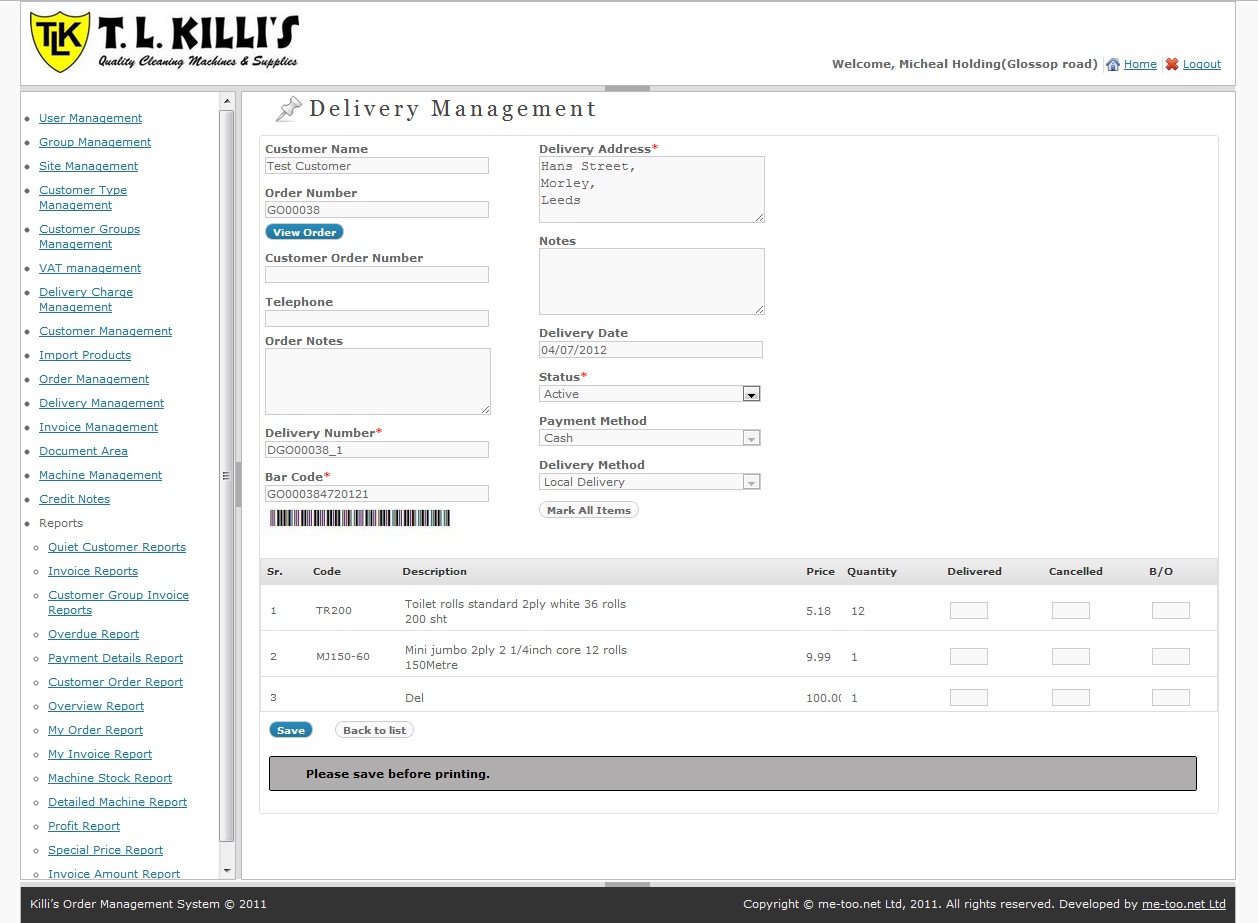Click Delivered field for TR200 row

pyautogui.click(x=969, y=611)
